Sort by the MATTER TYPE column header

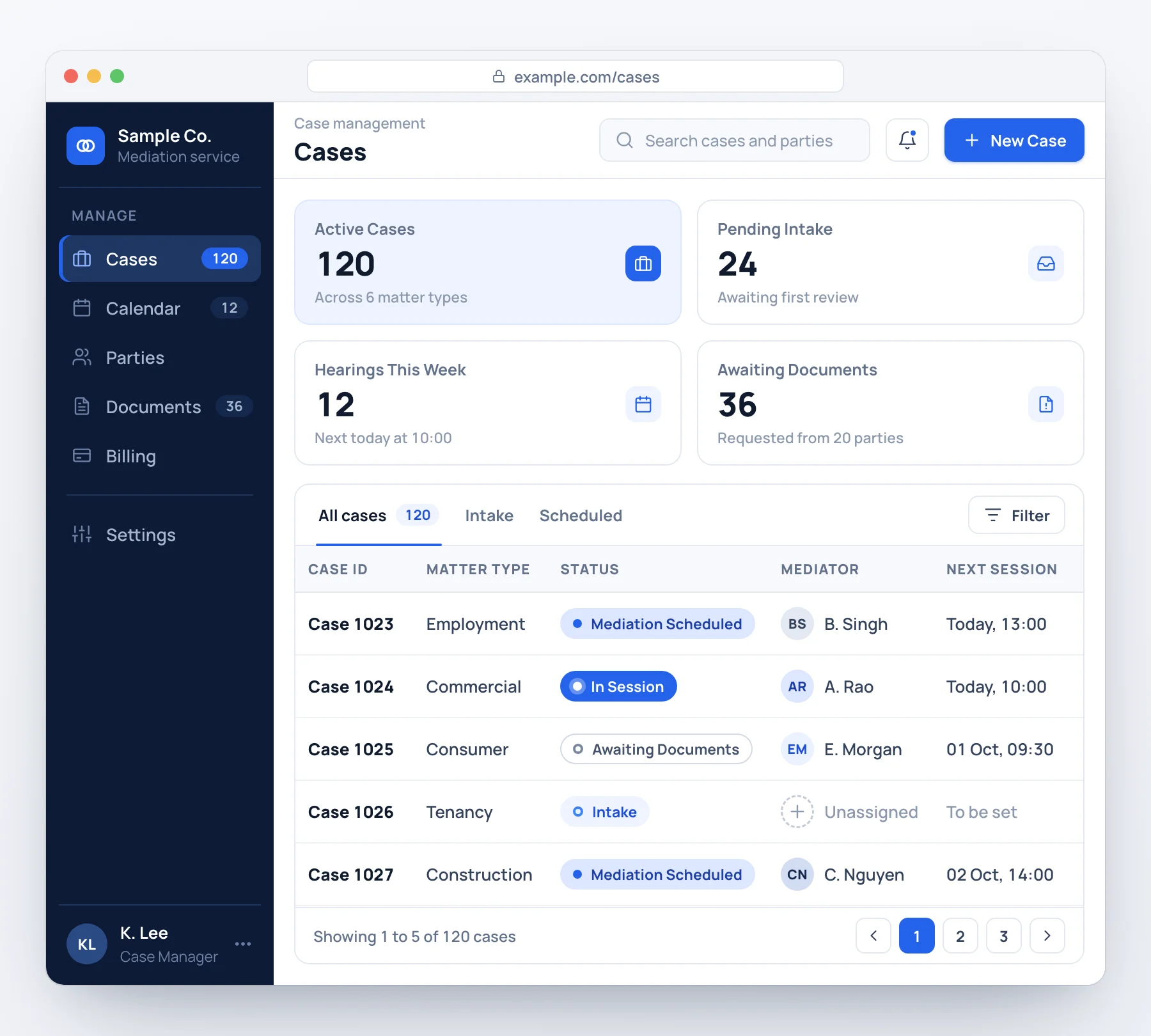(478, 569)
